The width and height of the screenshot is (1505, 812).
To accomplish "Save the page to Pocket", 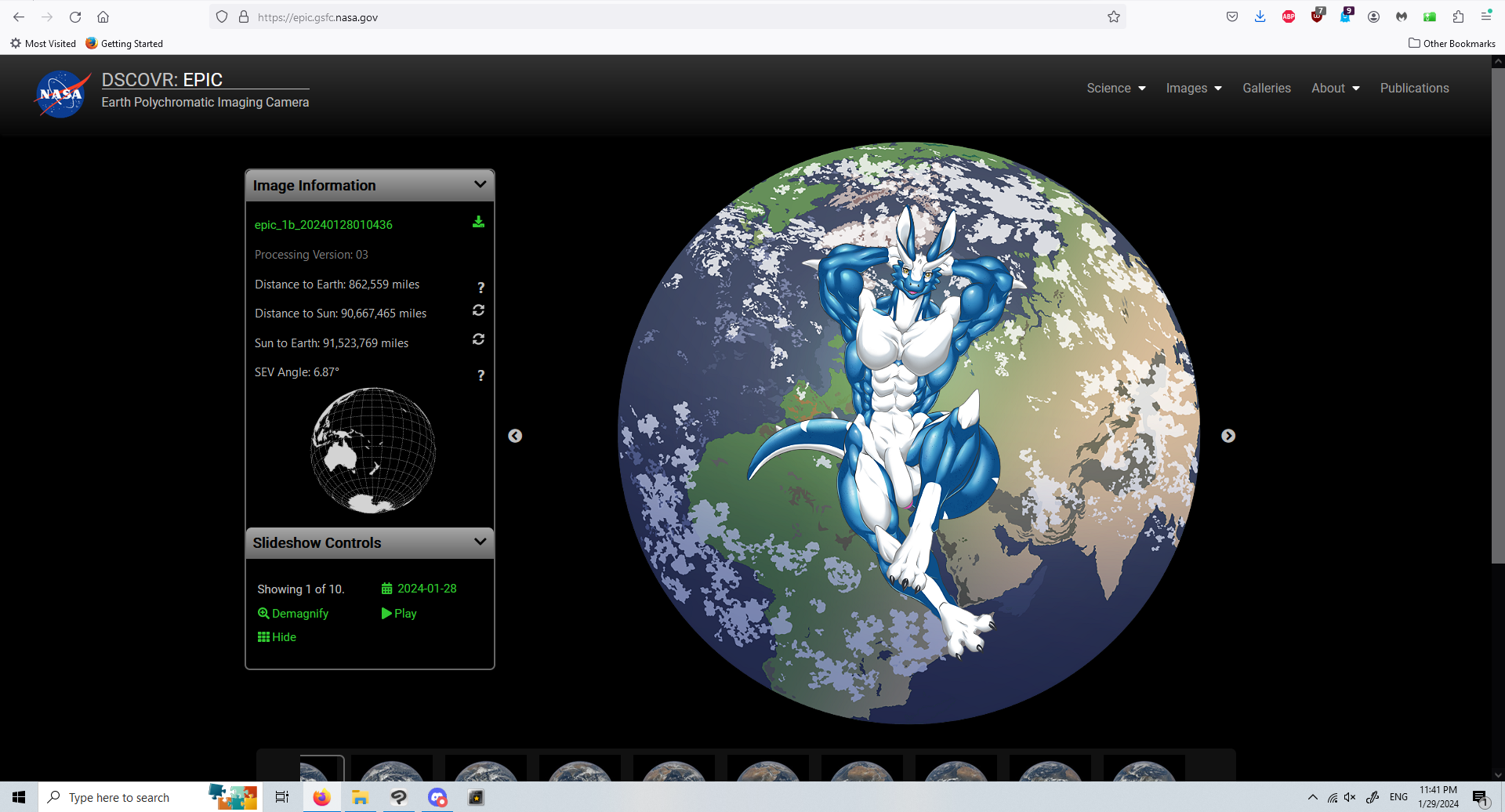I will click(1232, 16).
